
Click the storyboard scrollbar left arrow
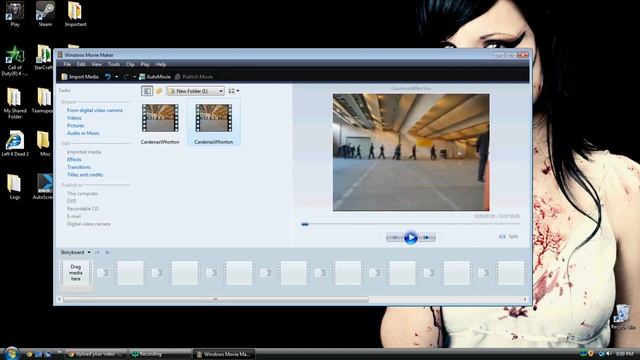pyautogui.click(x=60, y=299)
